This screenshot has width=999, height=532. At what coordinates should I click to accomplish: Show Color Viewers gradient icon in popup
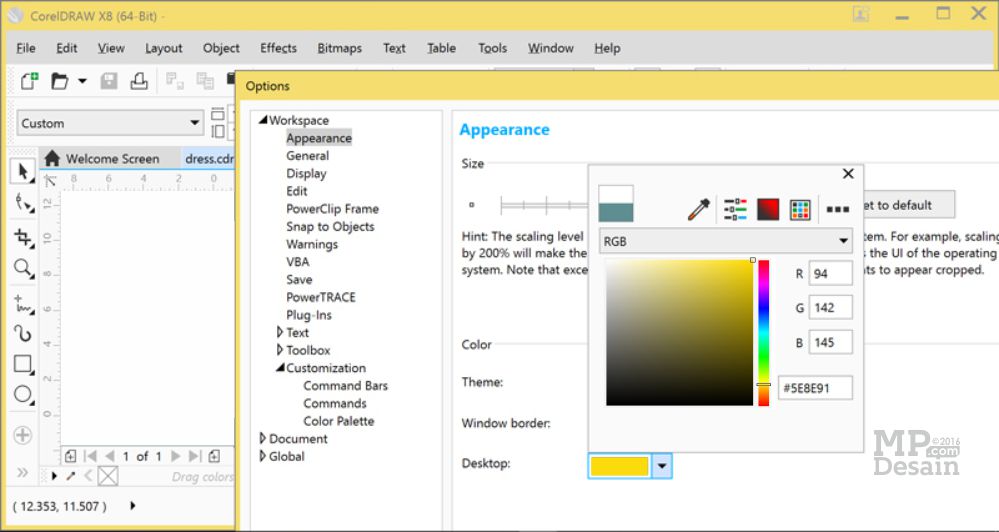pos(768,209)
